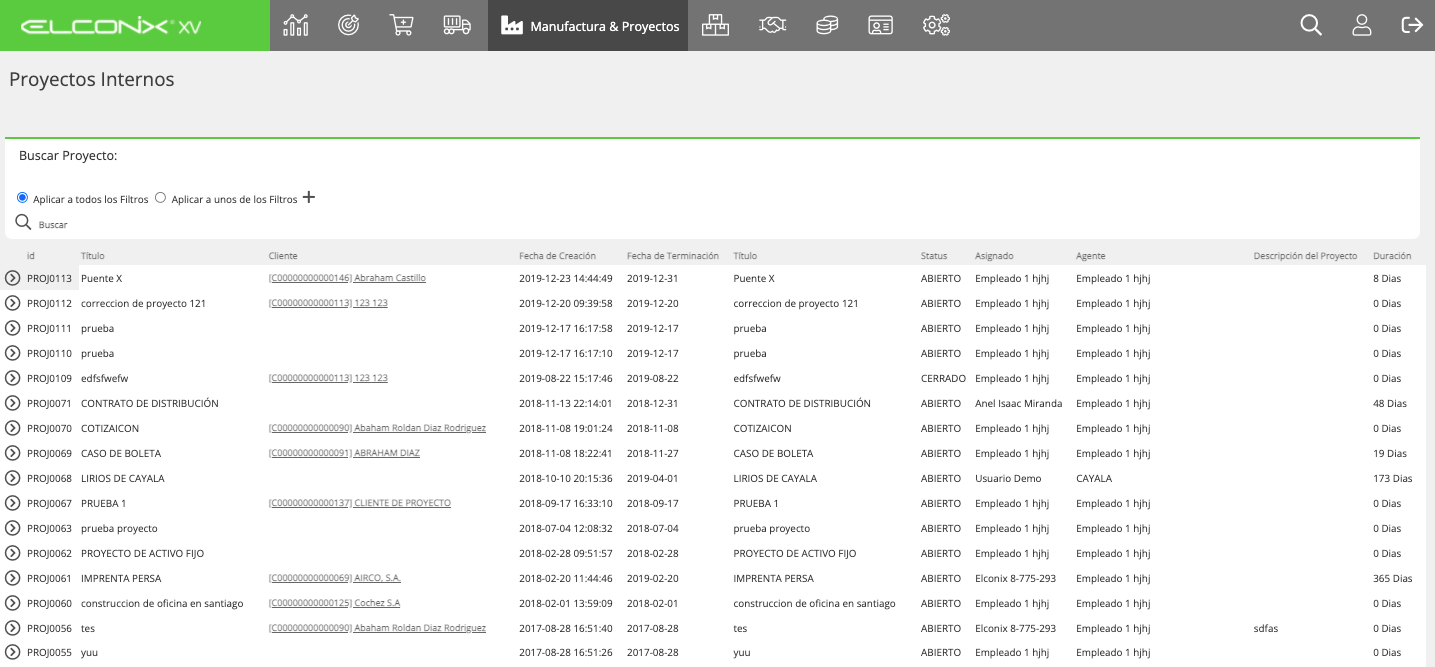Expand row PROJ0112 details
1435x667 pixels.
click(13, 303)
